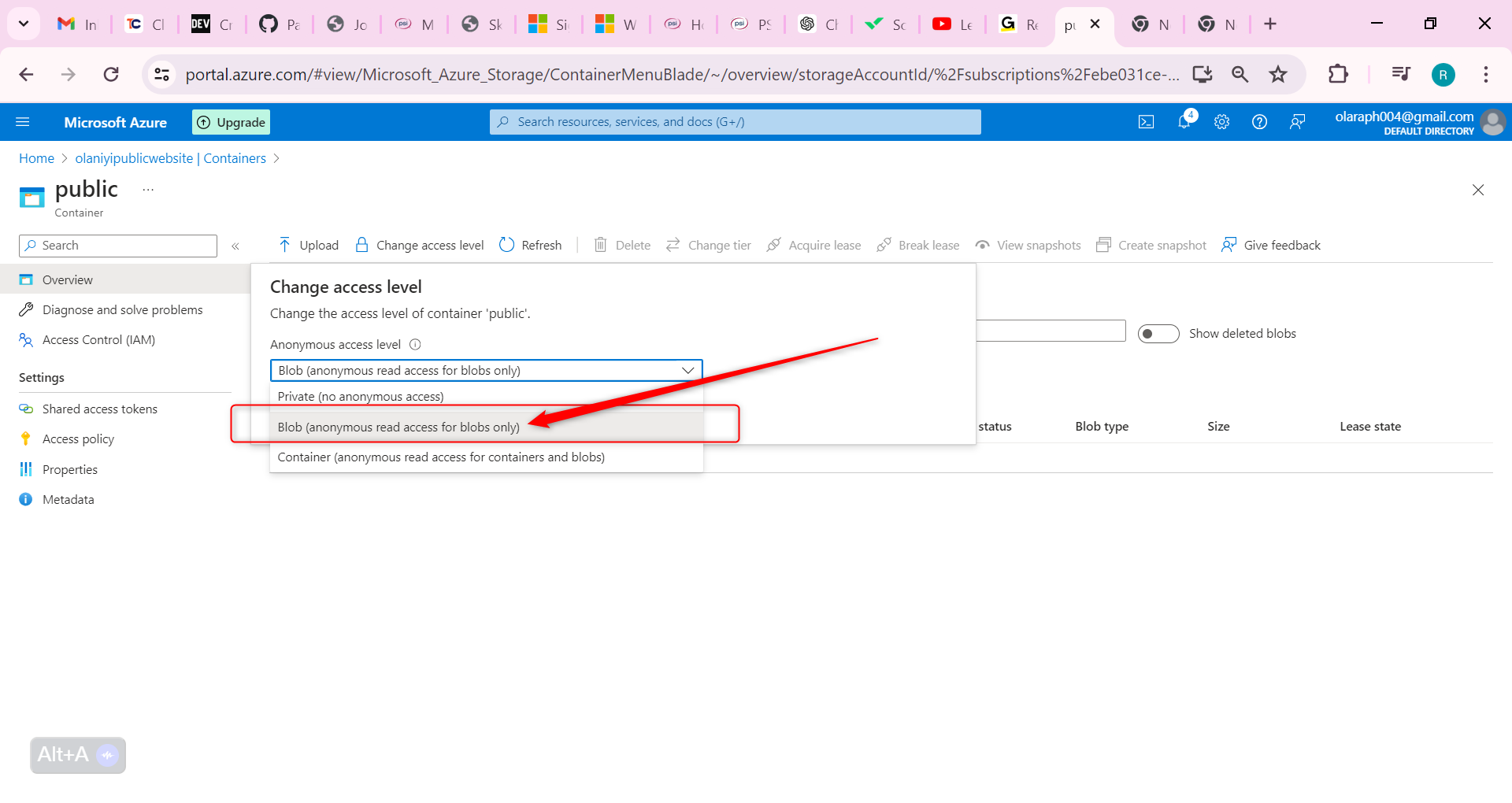The image size is (1512, 803).
Task: Click Create snapshot in the toolbar
Action: point(1151,246)
